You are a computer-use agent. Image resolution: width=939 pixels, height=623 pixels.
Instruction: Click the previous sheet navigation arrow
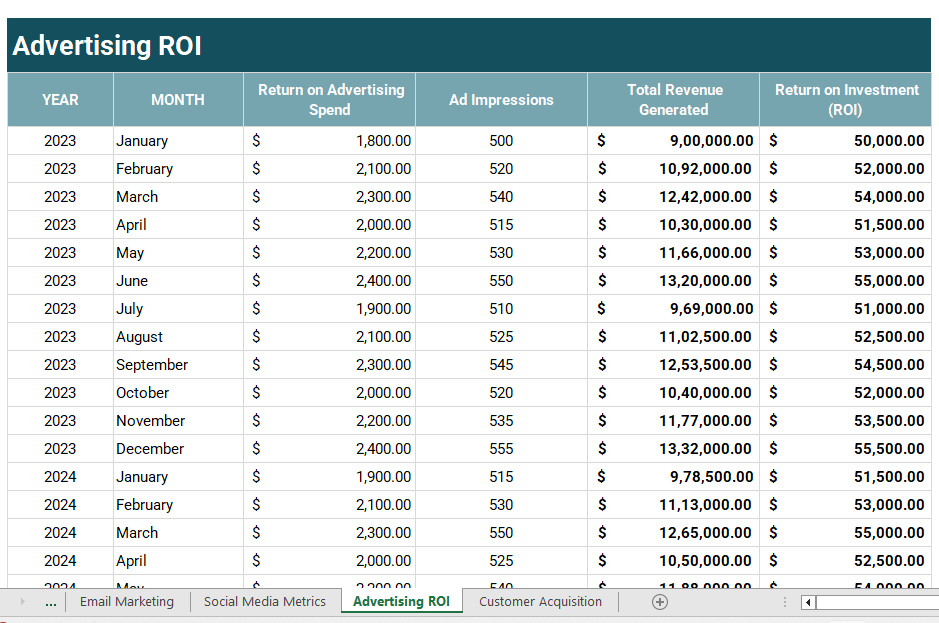[23, 602]
